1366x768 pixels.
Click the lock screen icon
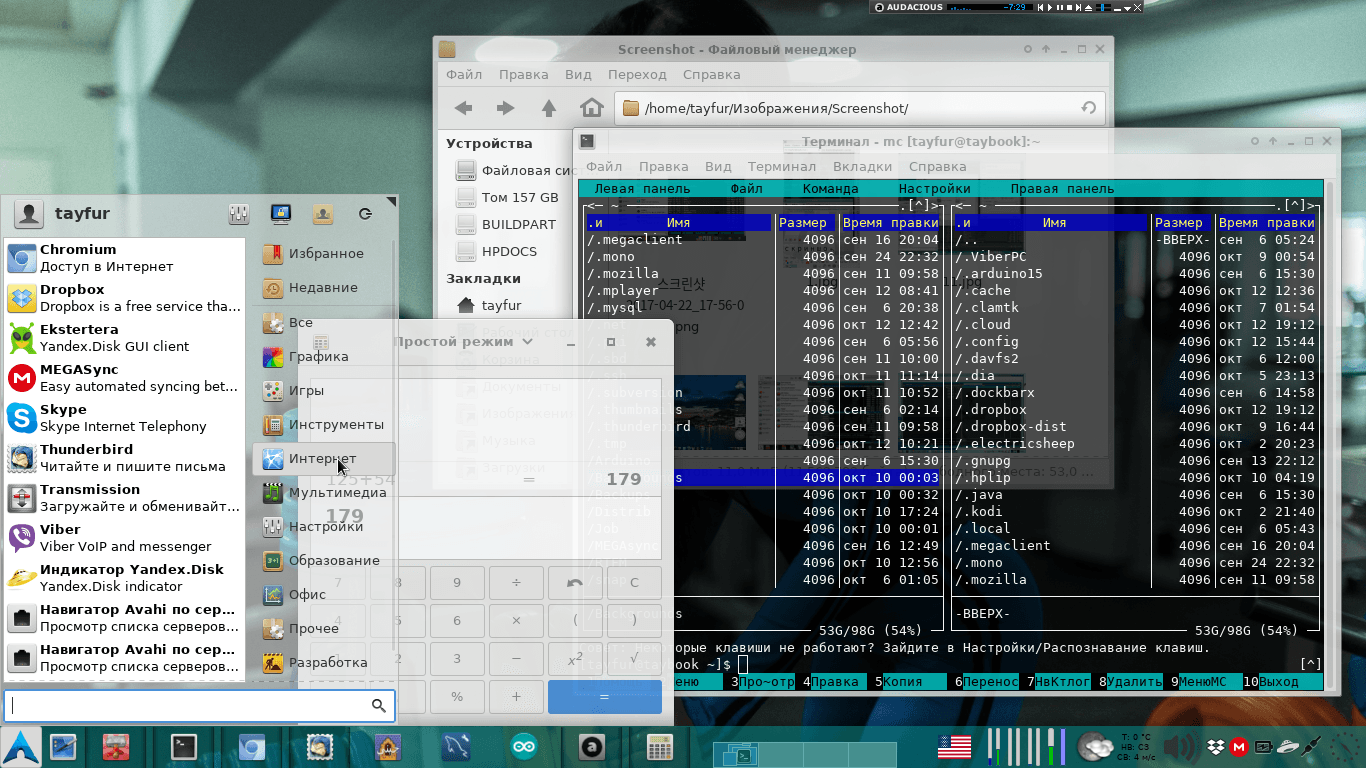(281, 214)
